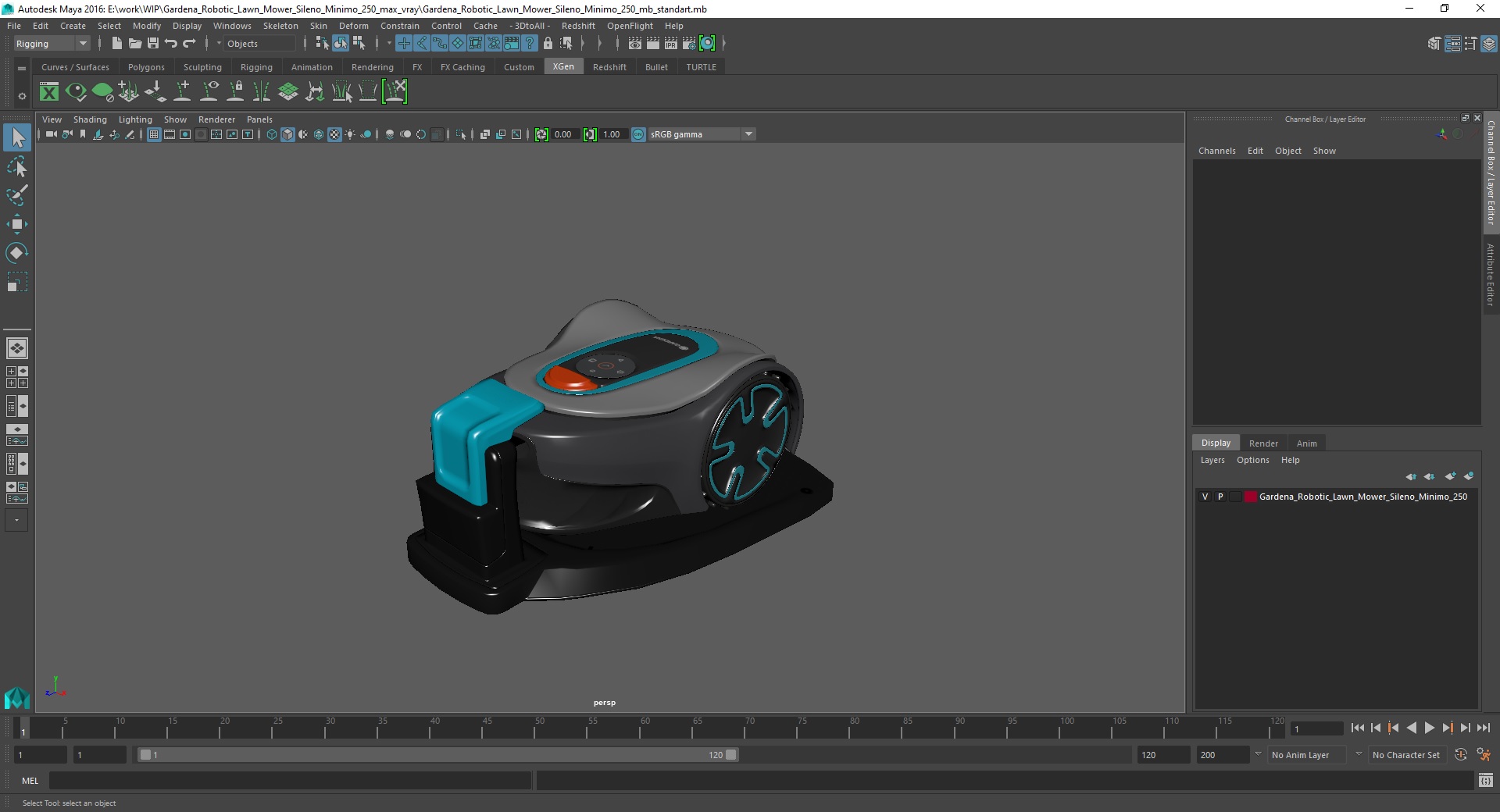
Task: Toggle snap to grids icon
Action: [x=403, y=44]
